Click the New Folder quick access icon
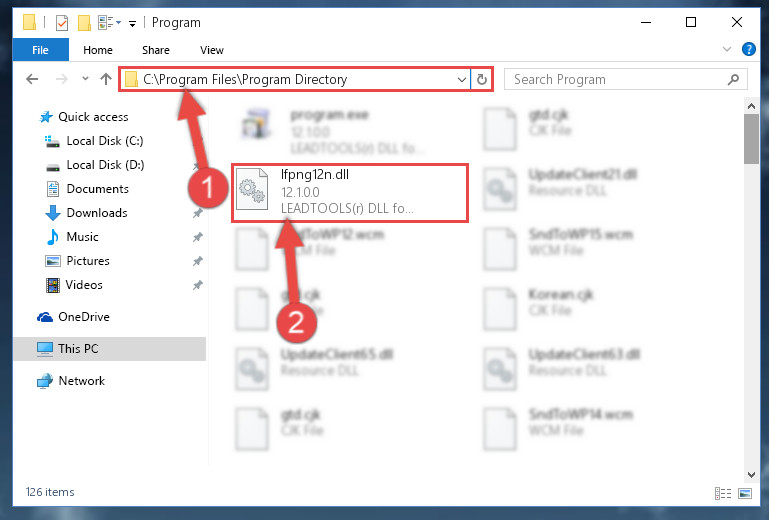Viewport: 769px width, 520px height. (84, 23)
